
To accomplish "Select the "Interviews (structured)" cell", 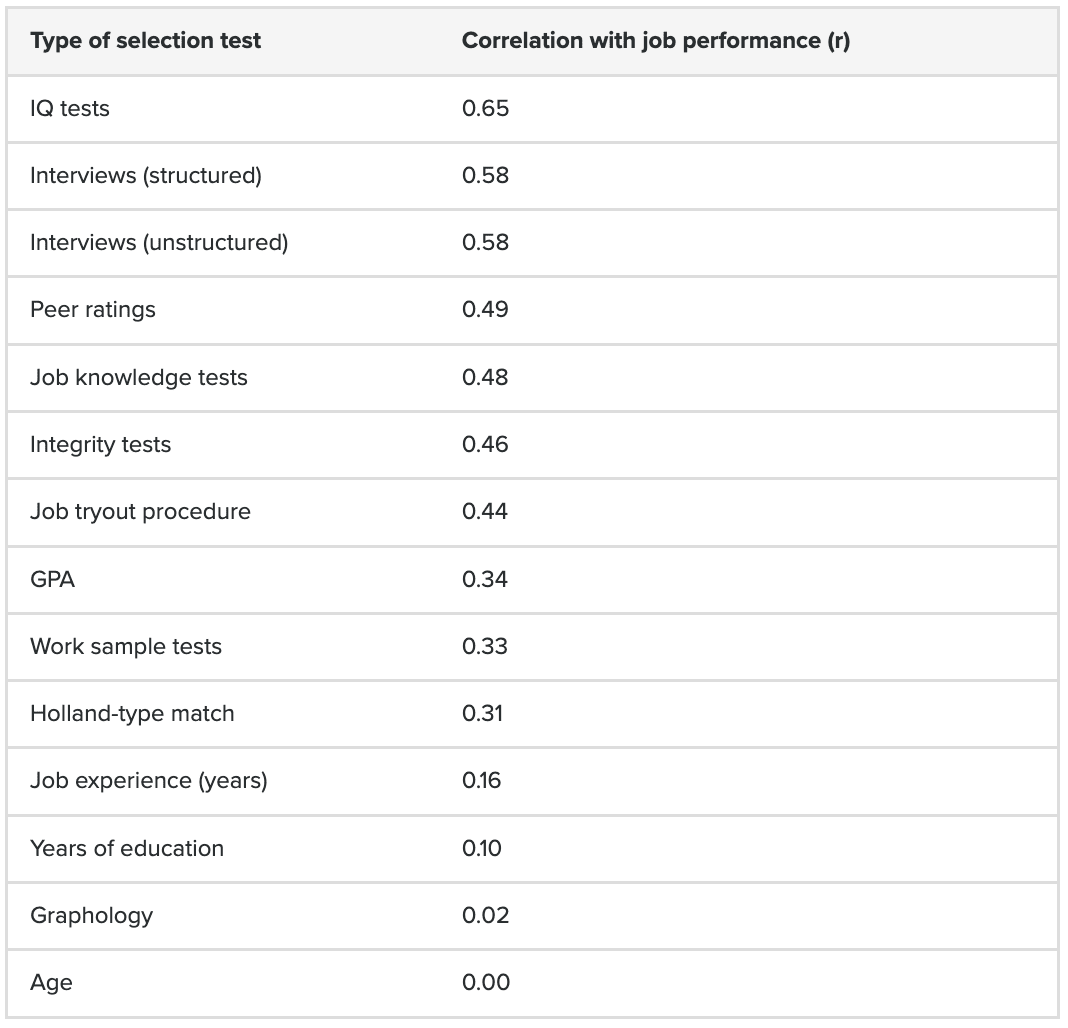I will click(x=146, y=175).
